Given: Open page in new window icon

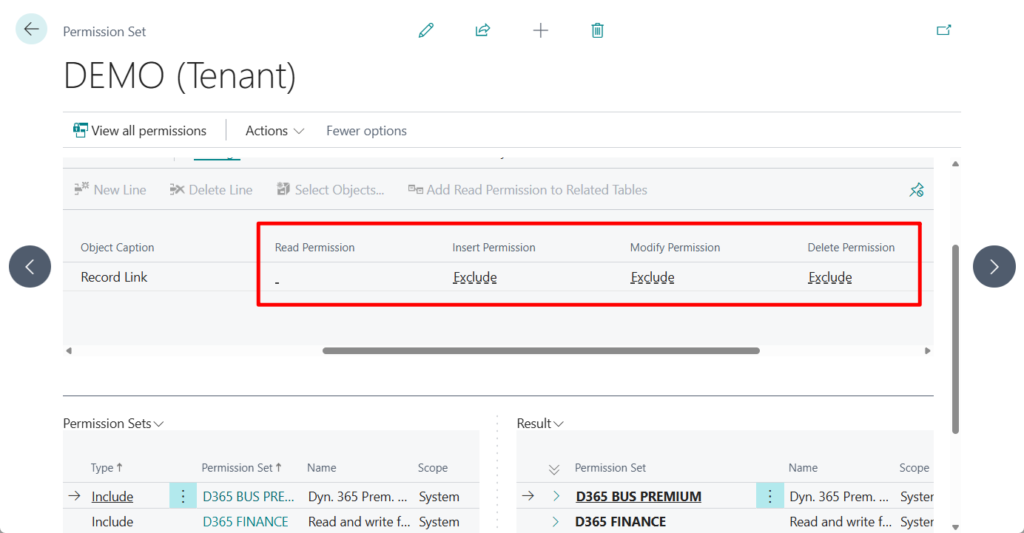Looking at the screenshot, I should point(943,30).
